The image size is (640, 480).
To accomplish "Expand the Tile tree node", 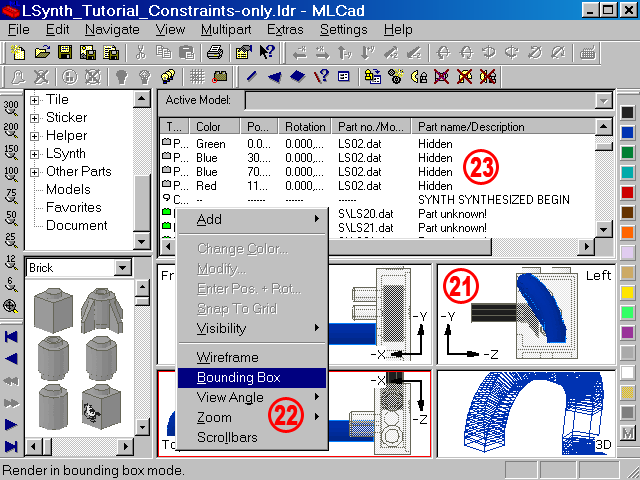I will (35, 100).
